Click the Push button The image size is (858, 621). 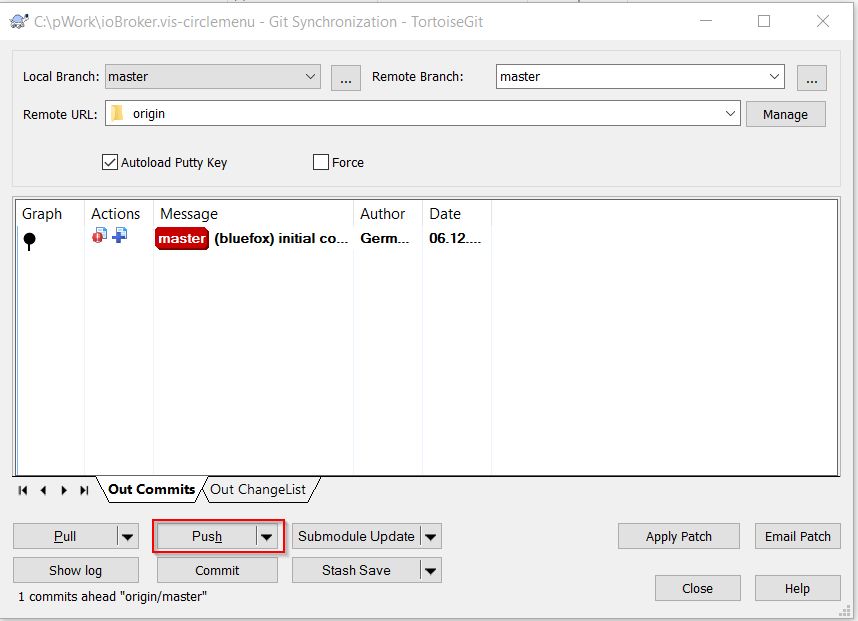tap(207, 537)
